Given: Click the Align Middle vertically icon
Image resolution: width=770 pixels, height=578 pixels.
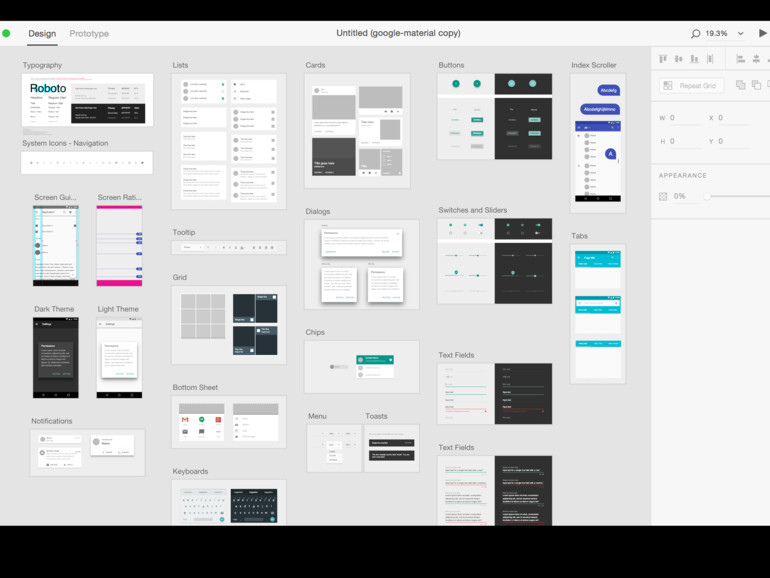Looking at the screenshot, I should pos(679,59).
